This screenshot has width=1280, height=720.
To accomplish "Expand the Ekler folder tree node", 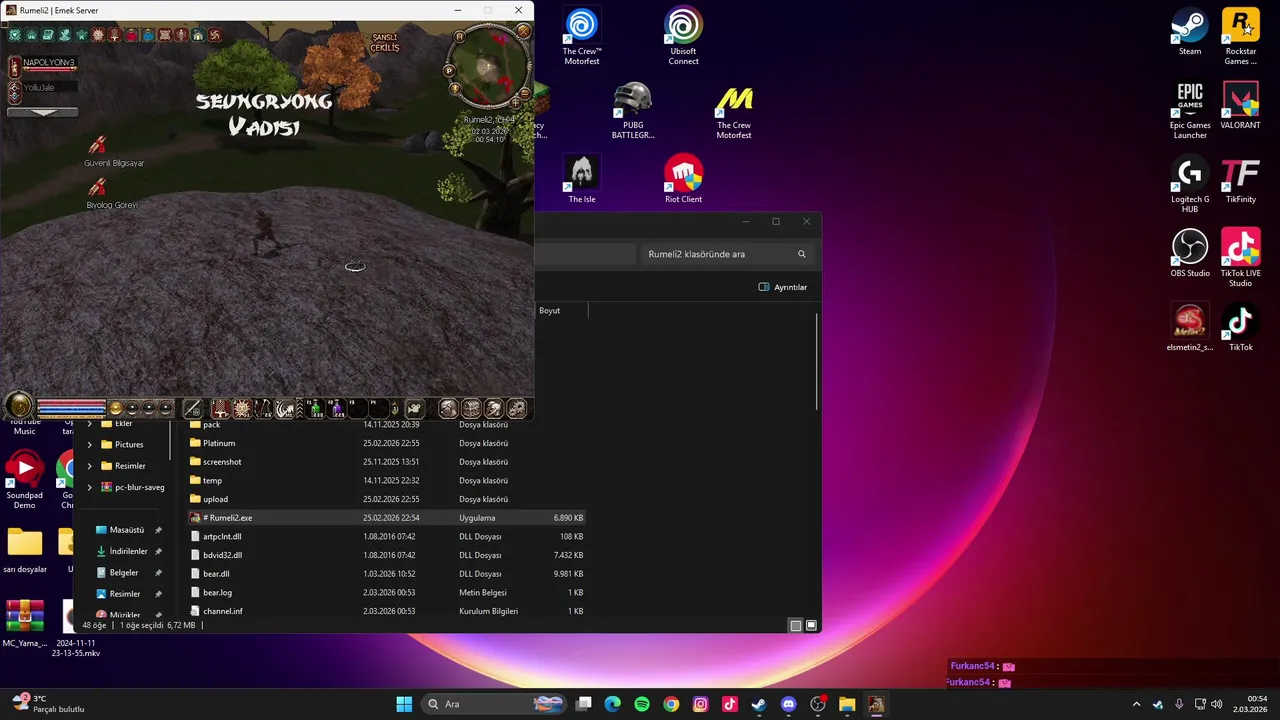I will (x=90, y=423).
